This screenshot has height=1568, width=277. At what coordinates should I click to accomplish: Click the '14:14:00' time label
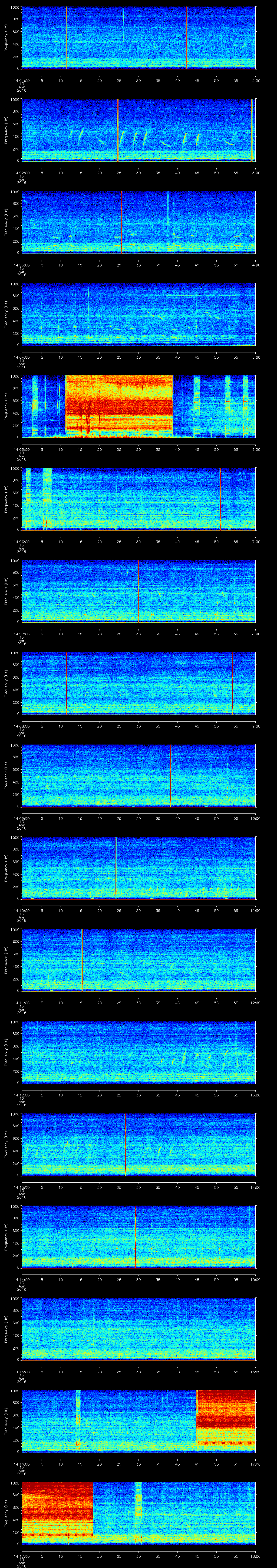(21, 1279)
